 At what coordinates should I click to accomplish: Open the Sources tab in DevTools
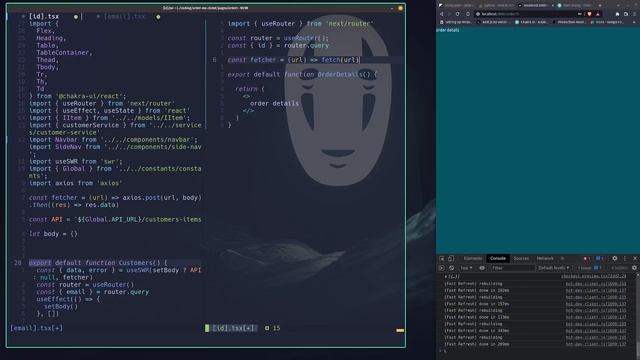point(521,258)
